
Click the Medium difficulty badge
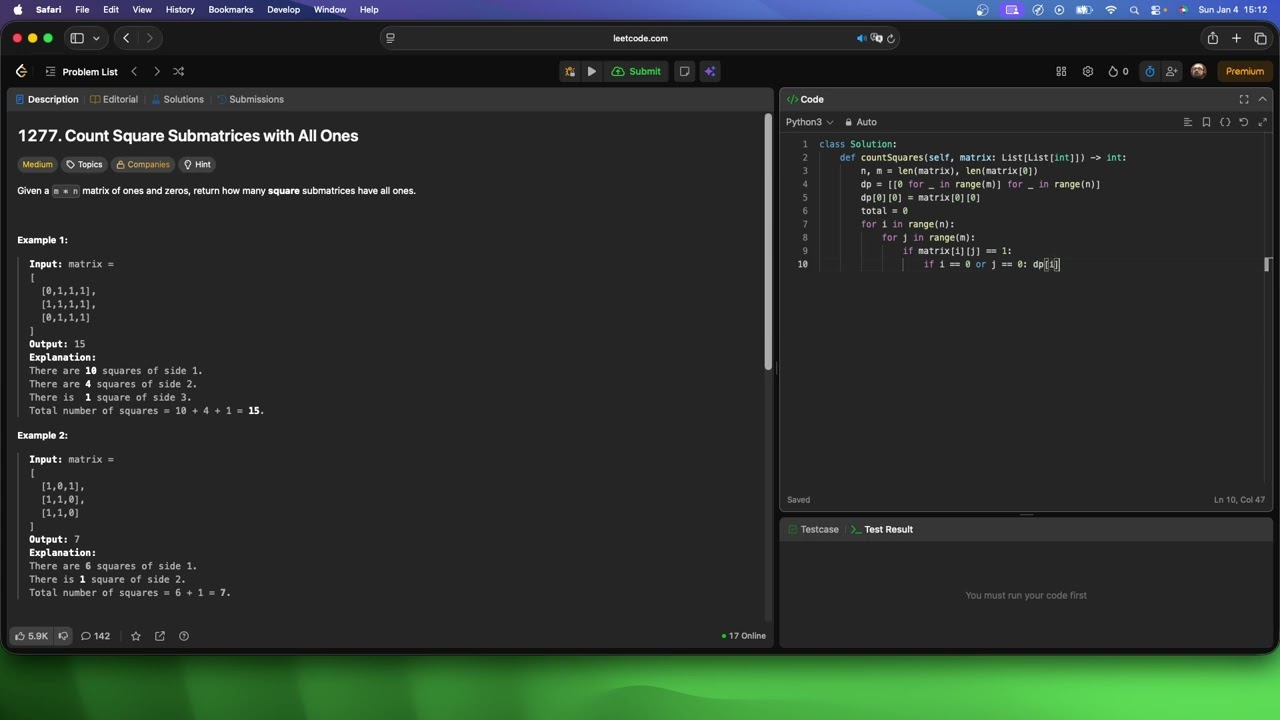(x=37, y=164)
